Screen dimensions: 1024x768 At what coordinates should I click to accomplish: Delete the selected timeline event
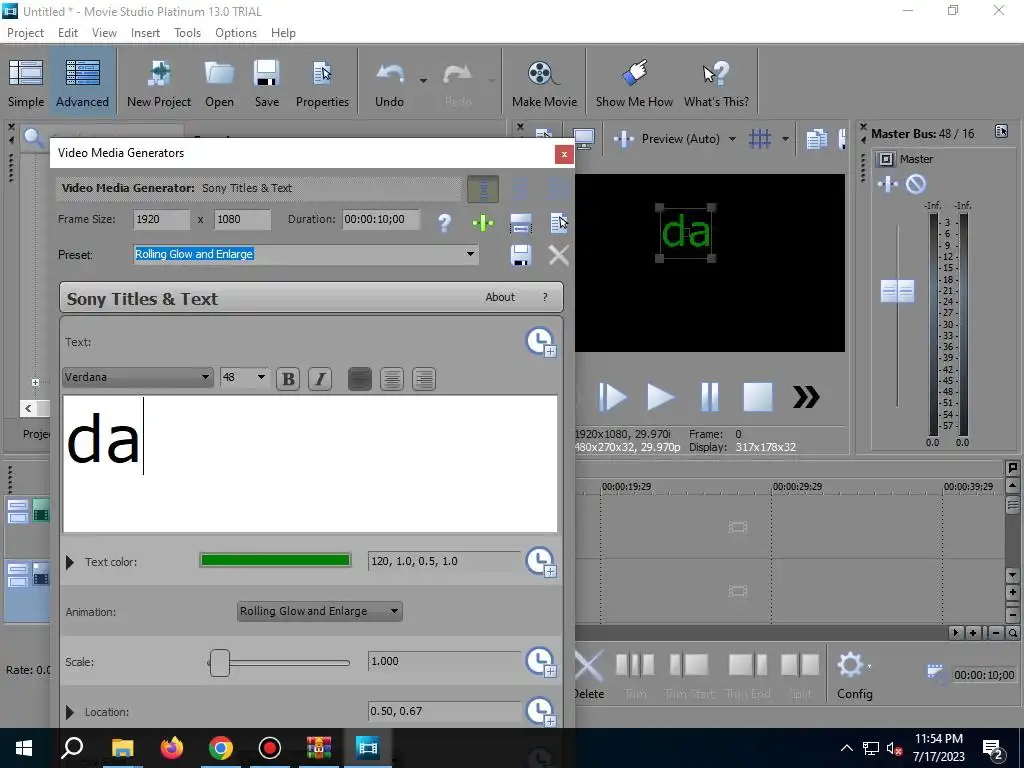[x=588, y=675]
